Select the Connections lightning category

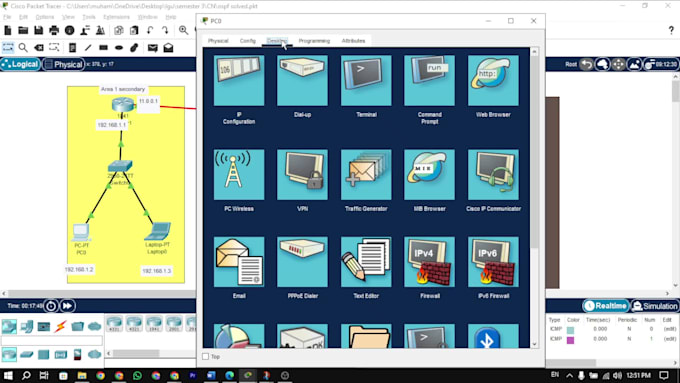pyautogui.click(x=60, y=326)
